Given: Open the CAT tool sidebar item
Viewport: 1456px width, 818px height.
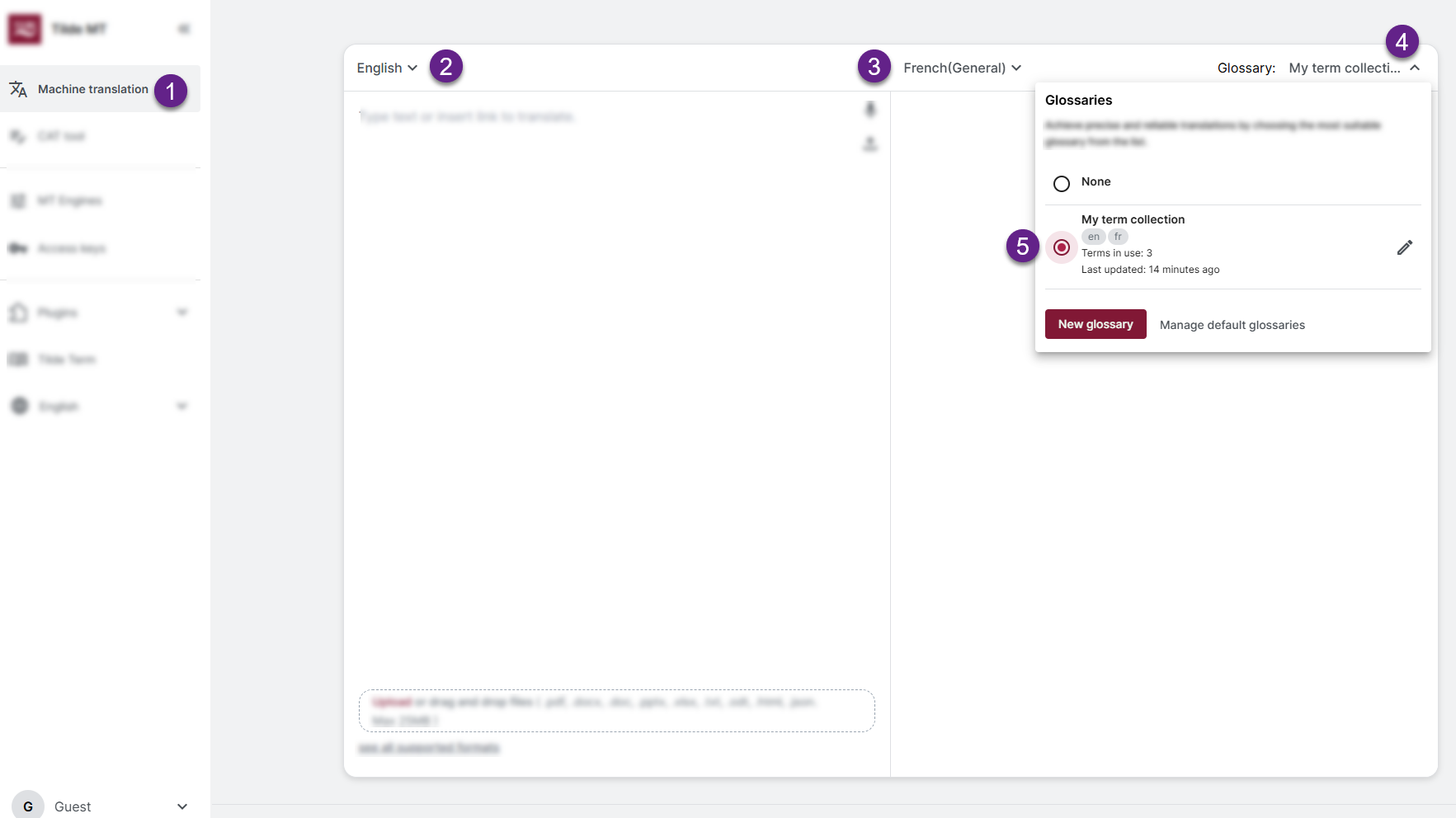Looking at the screenshot, I should point(61,136).
